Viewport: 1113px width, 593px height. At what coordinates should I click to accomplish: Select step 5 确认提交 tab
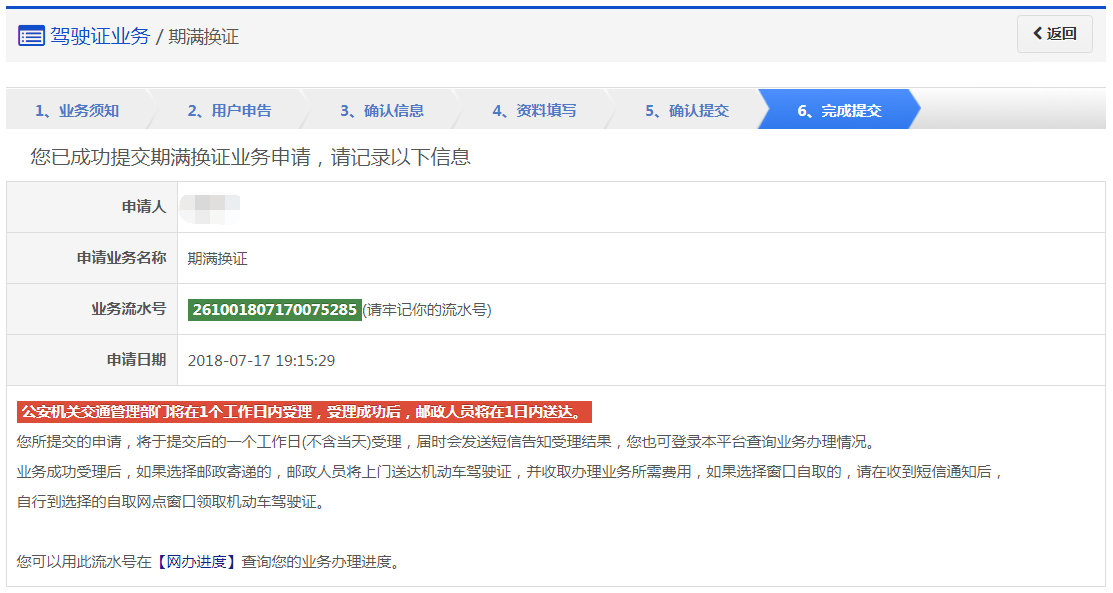click(x=686, y=110)
